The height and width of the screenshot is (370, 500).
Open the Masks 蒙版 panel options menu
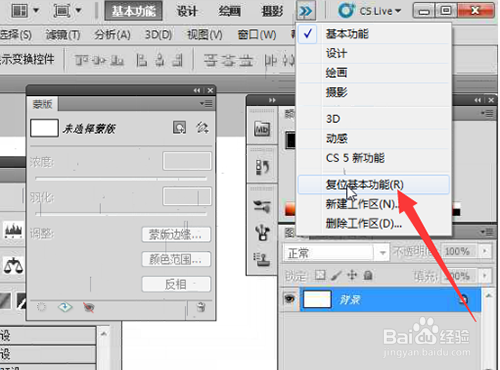pos(206,104)
